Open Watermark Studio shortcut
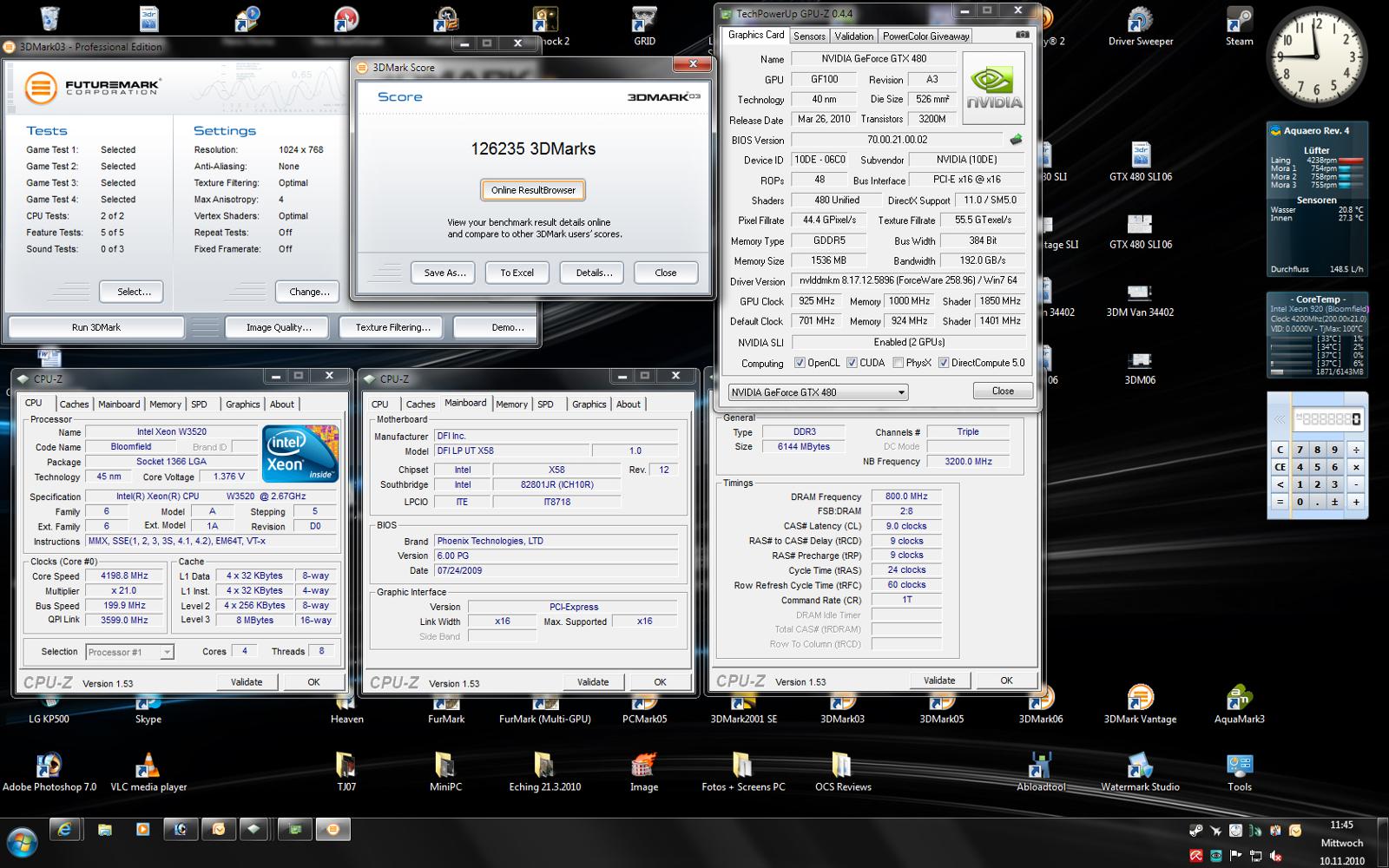Viewport: 1389px width, 868px height. coord(1140,773)
